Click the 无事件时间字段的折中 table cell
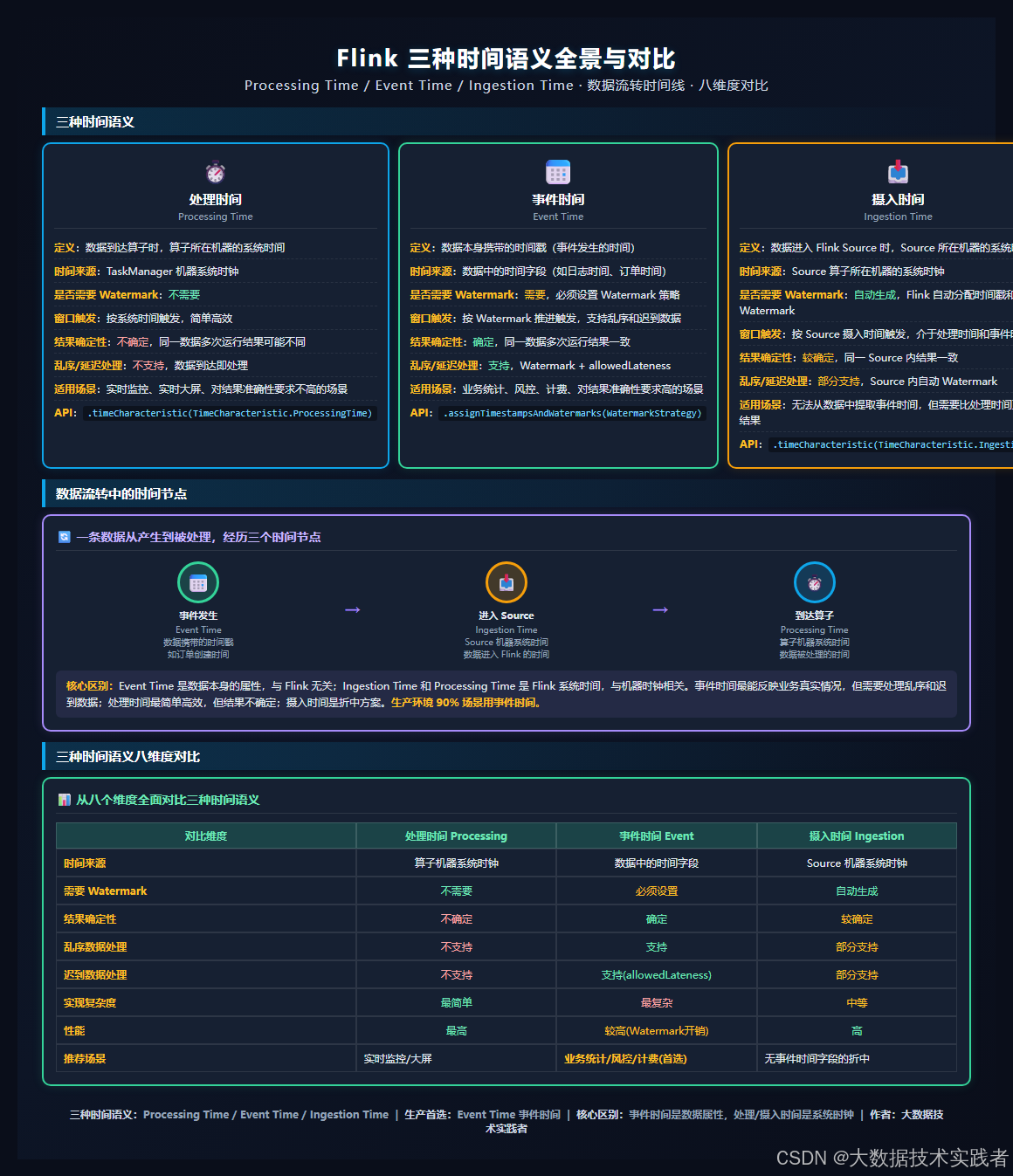This screenshot has height=1176, width=1013. [857, 1059]
